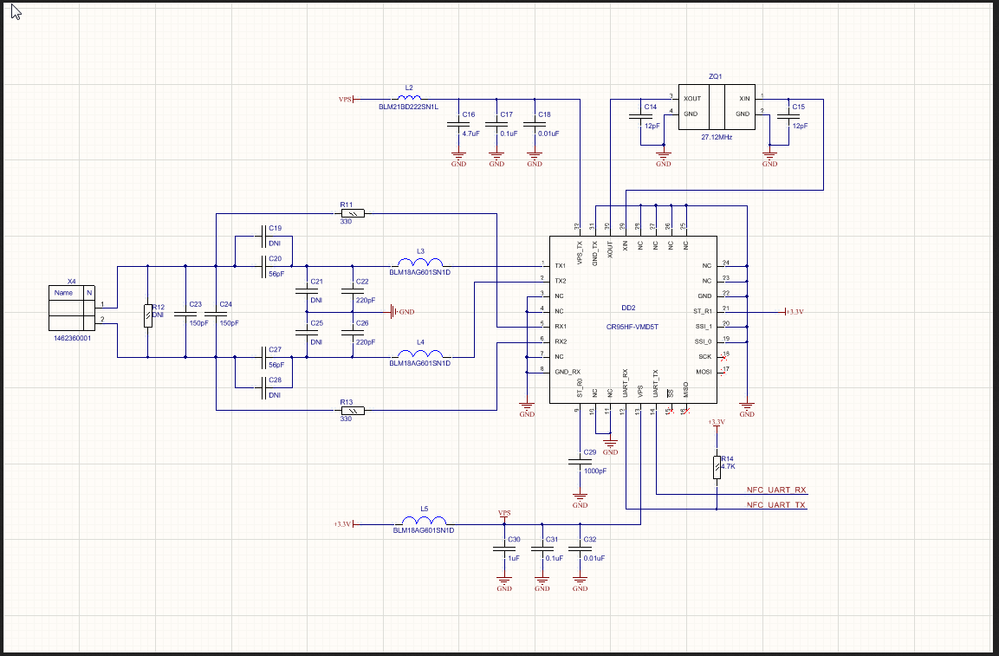Image resolution: width=999 pixels, height=656 pixels.
Task: Select capacitor C15 symbol
Action: (789, 117)
